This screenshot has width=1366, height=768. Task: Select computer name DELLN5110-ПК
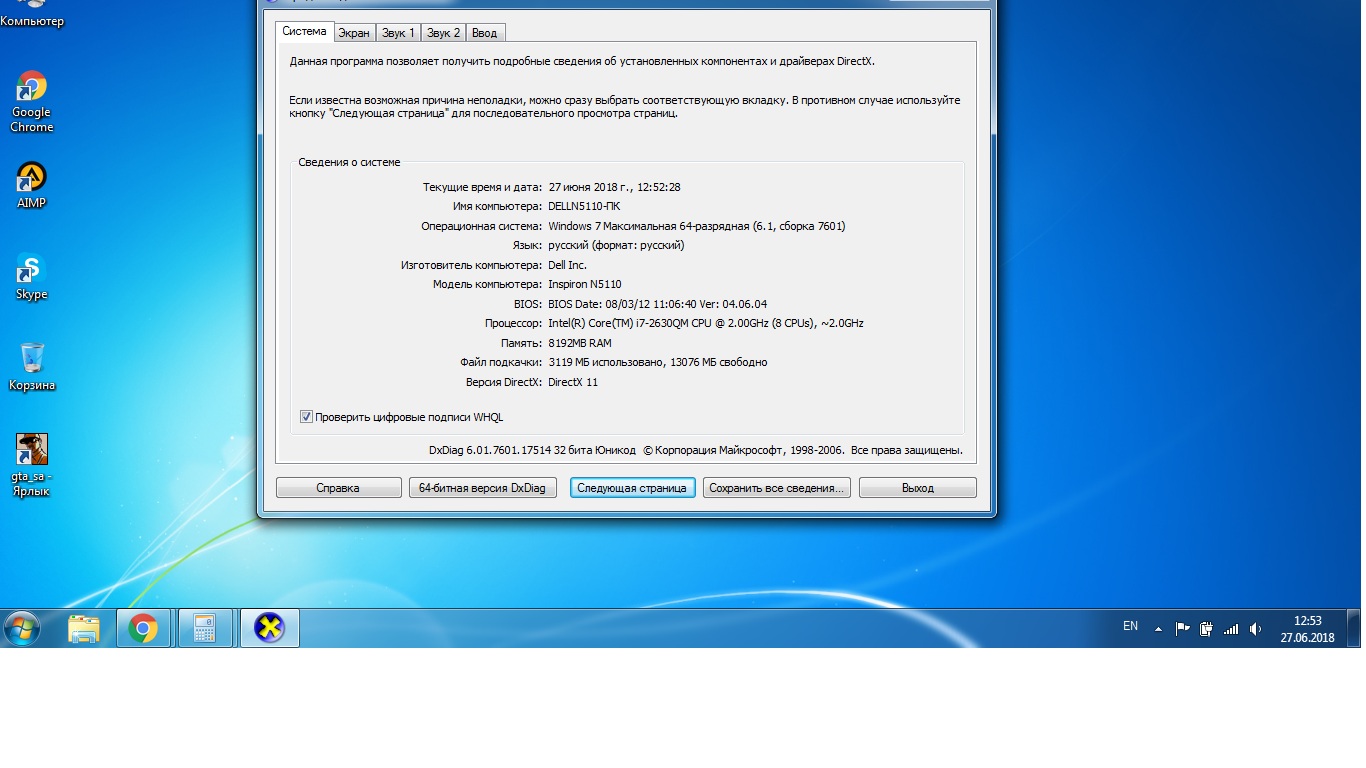[x=584, y=206]
